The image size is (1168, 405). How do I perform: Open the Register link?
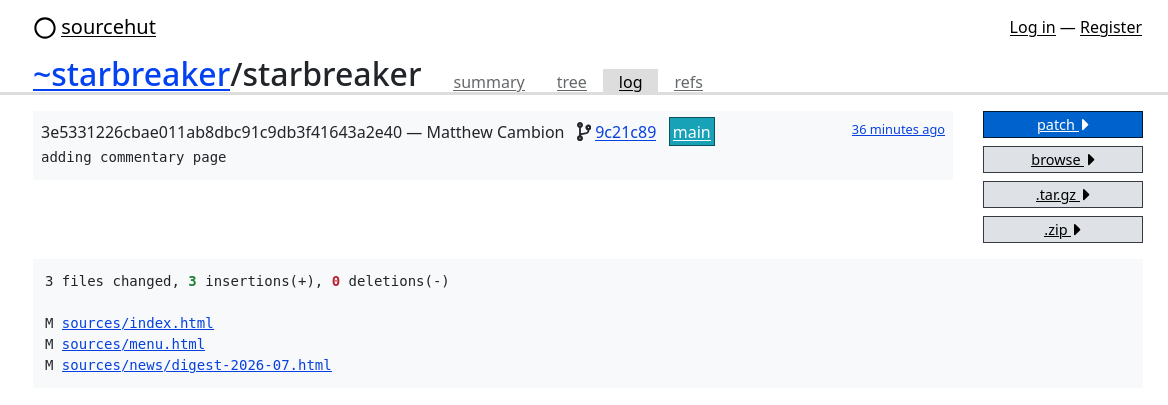(x=1111, y=28)
